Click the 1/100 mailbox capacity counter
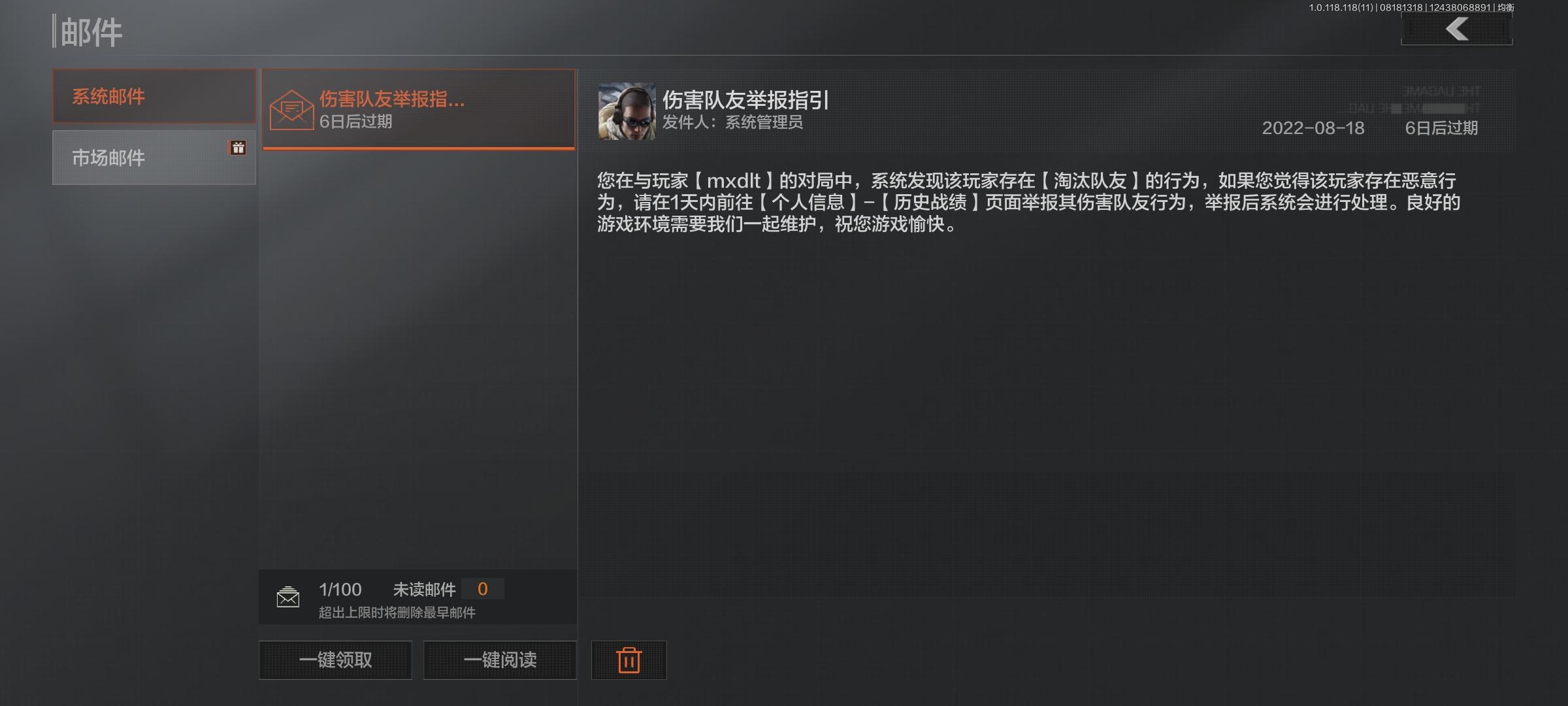Screen dimensions: 1568x706 click(x=340, y=590)
